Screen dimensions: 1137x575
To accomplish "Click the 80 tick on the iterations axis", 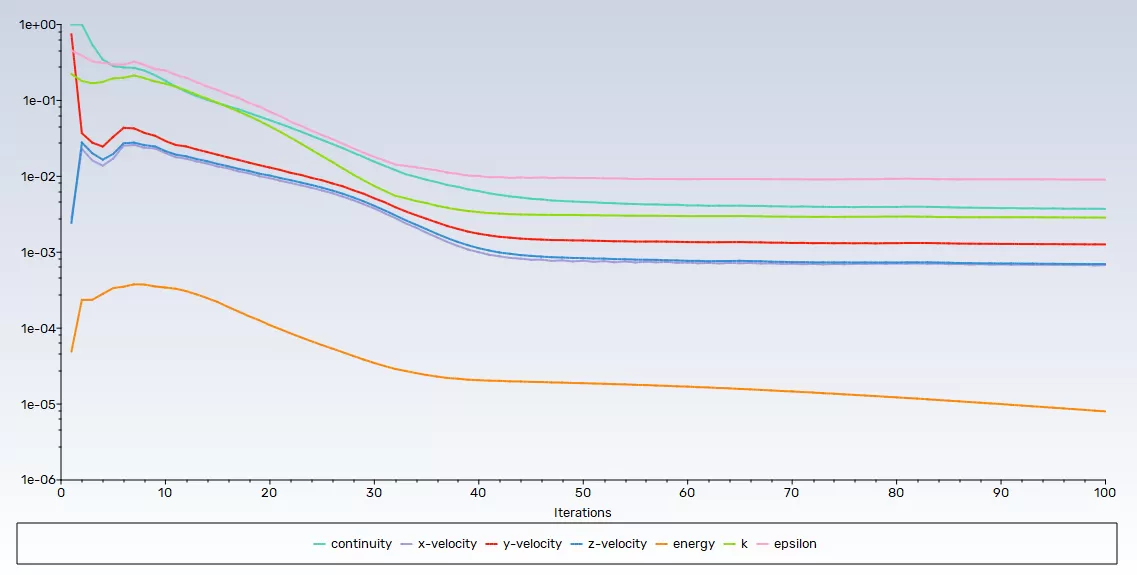I will click(896, 492).
